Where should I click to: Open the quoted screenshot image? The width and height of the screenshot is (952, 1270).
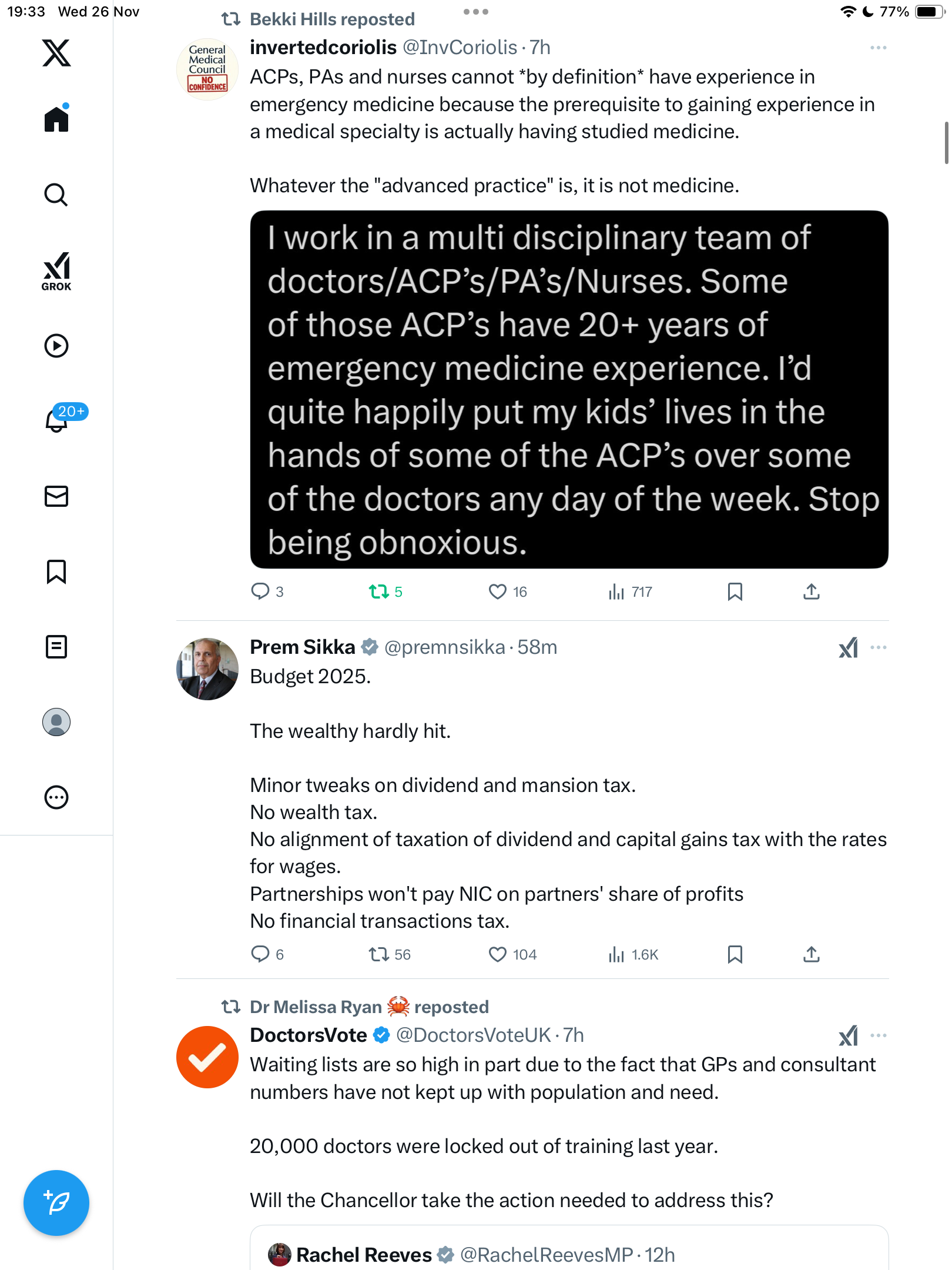tap(569, 389)
